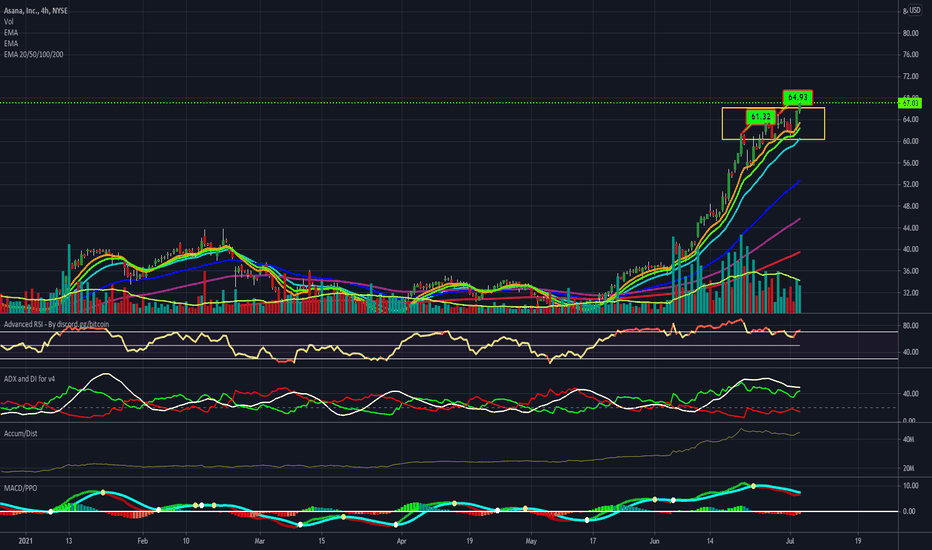
Task: Select the EMA 20/50/100/200 indicator label
Action: pos(33,54)
